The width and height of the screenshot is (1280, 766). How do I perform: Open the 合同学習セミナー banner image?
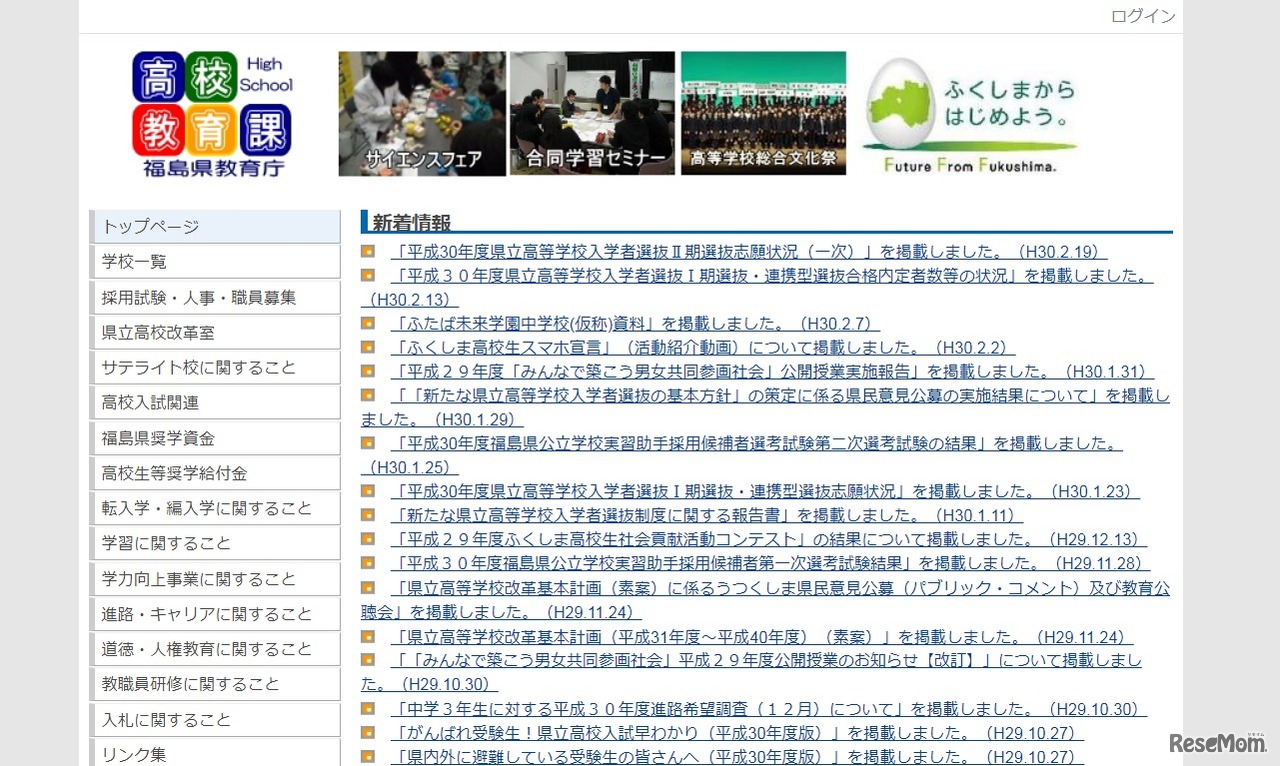pyautogui.click(x=592, y=112)
